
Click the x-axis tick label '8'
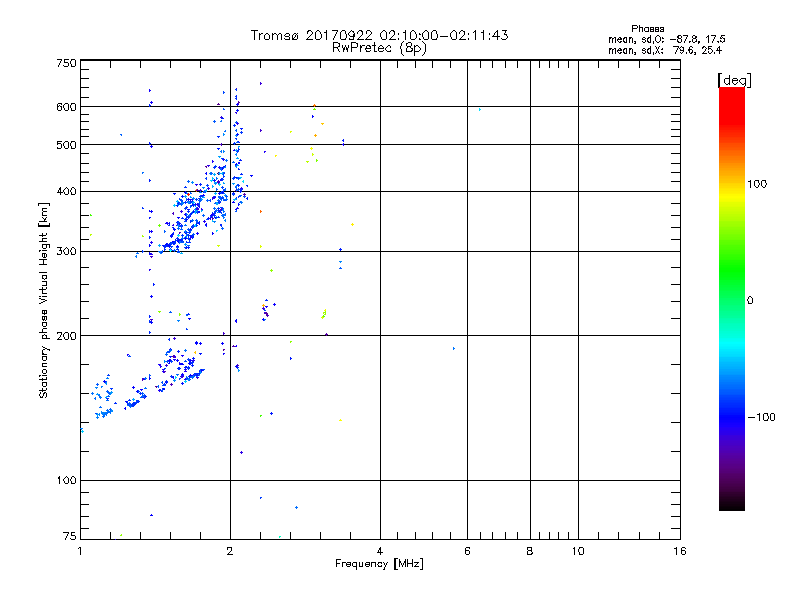pyautogui.click(x=530, y=551)
